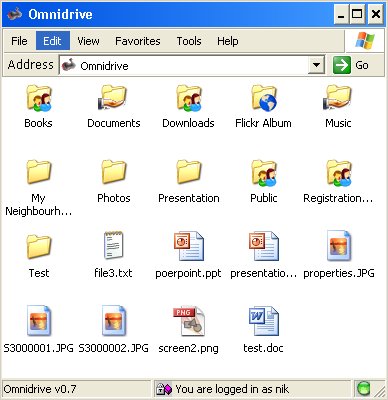Open the Tools menu
The image size is (388, 400).
(189, 41)
